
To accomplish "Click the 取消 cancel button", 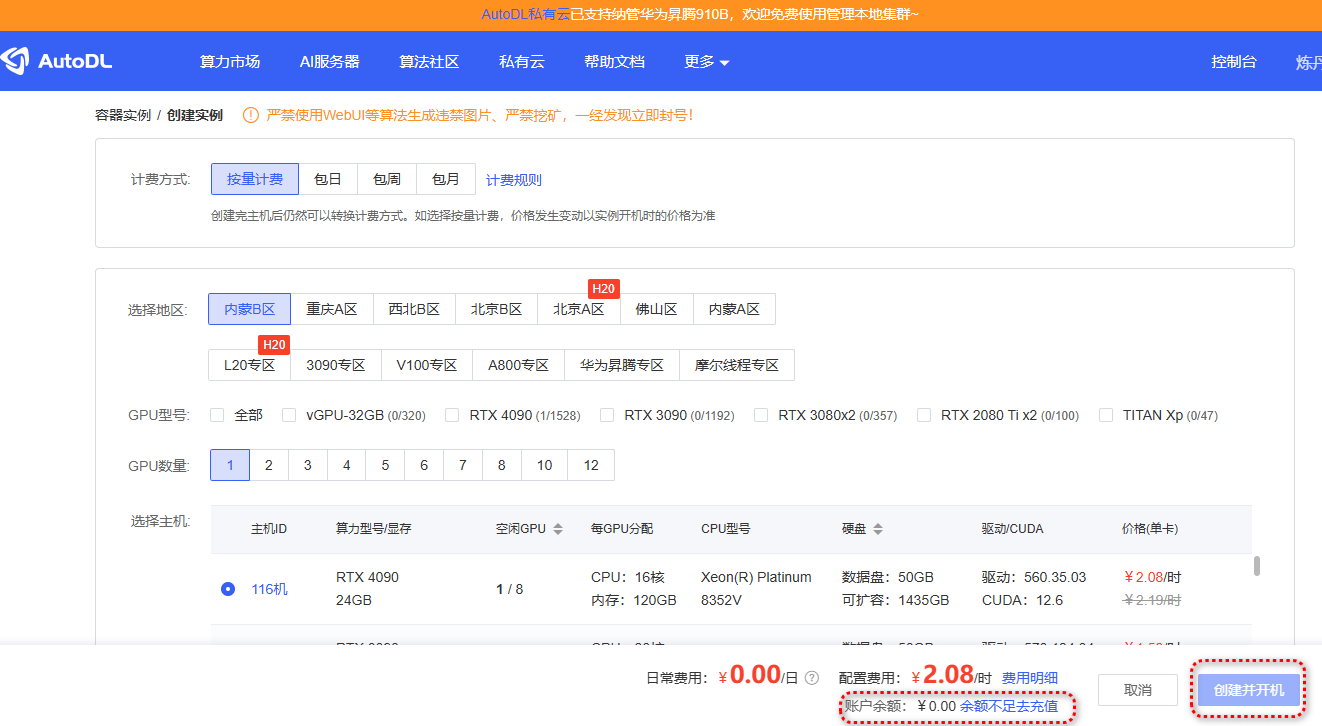I will tap(1138, 690).
